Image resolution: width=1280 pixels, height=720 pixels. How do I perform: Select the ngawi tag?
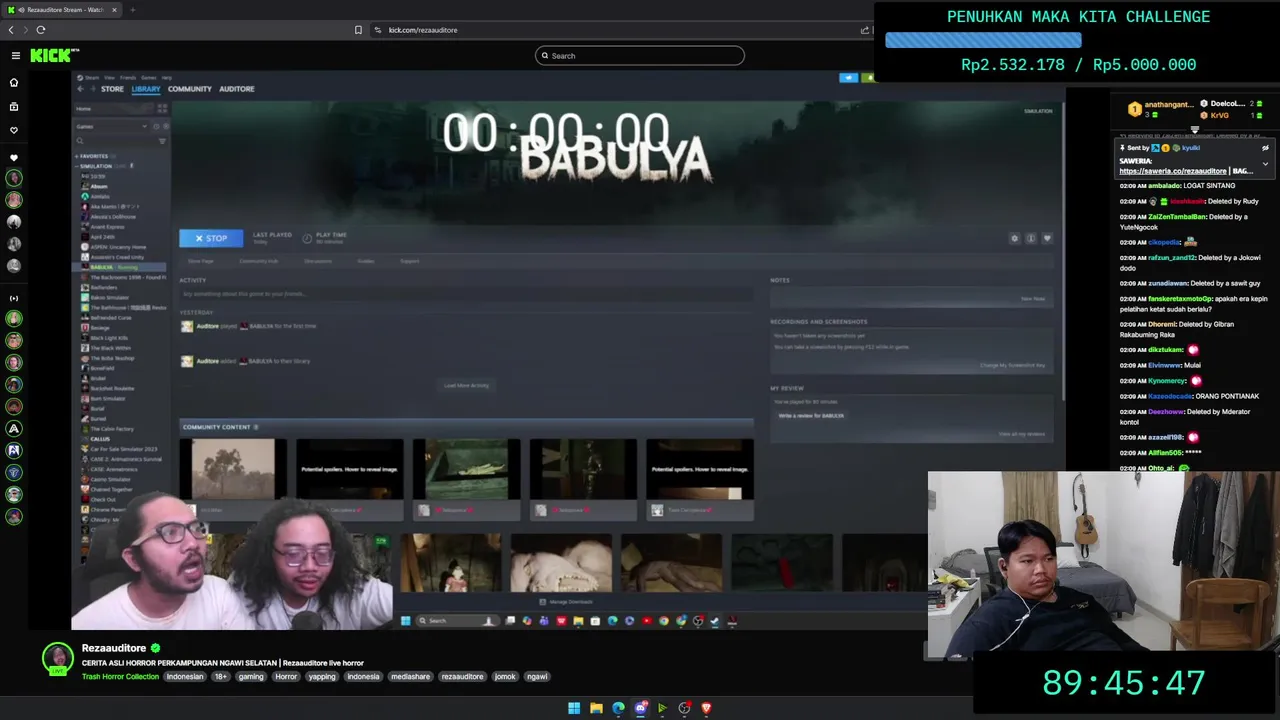[x=537, y=677]
